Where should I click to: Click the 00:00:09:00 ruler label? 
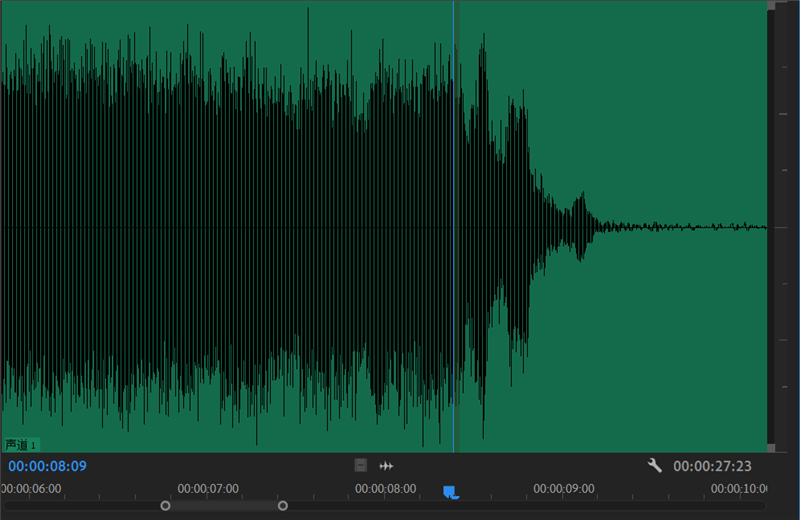(x=564, y=488)
